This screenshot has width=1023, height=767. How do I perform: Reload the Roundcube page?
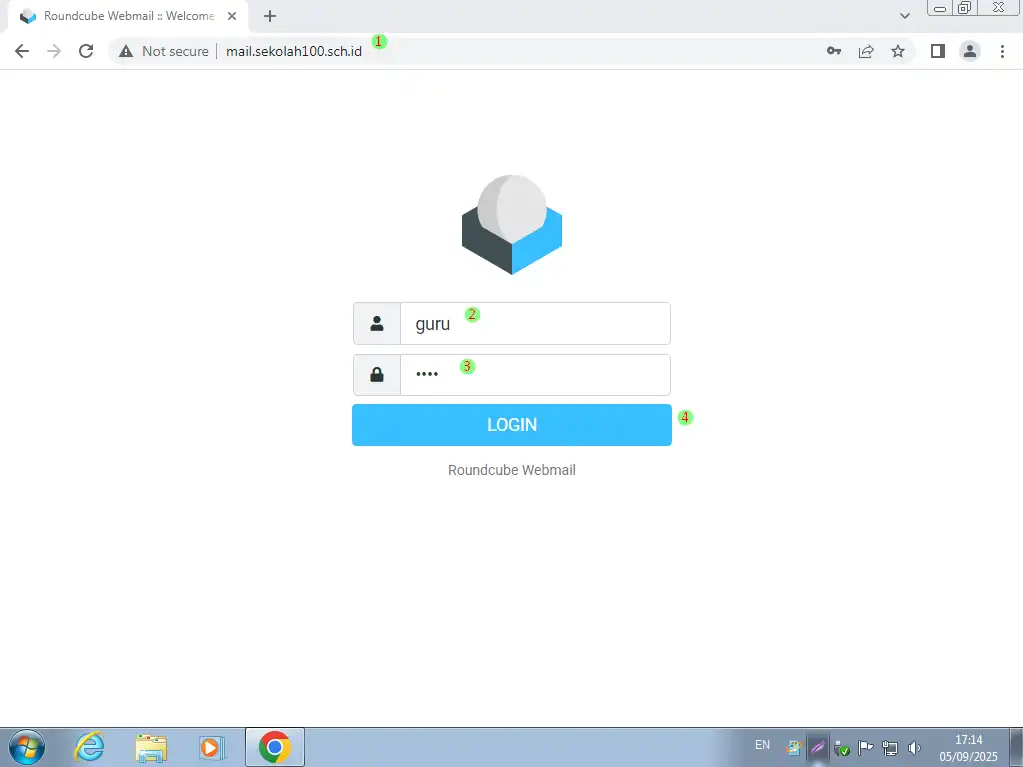coord(86,51)
